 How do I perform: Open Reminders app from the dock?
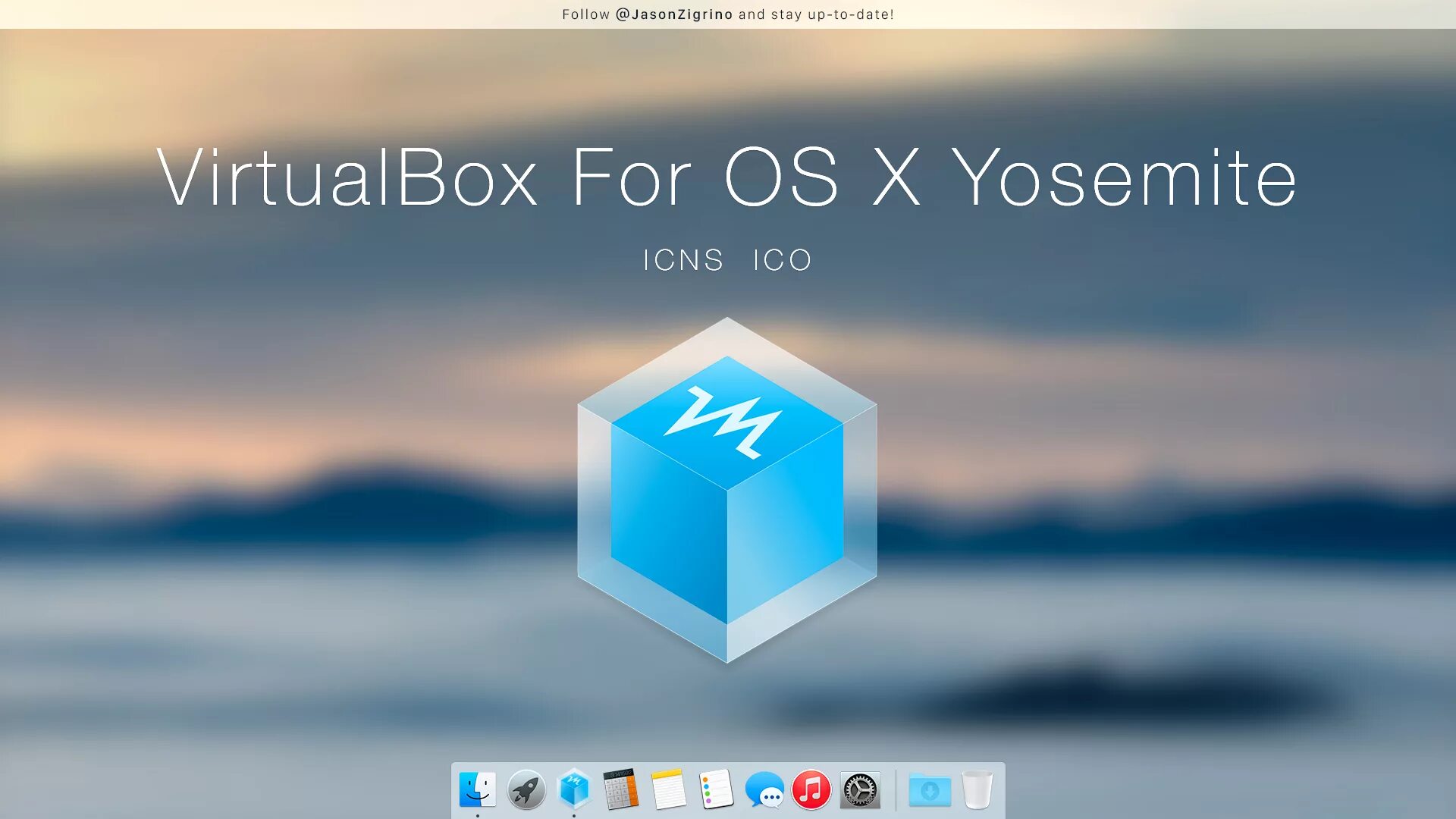716,789
